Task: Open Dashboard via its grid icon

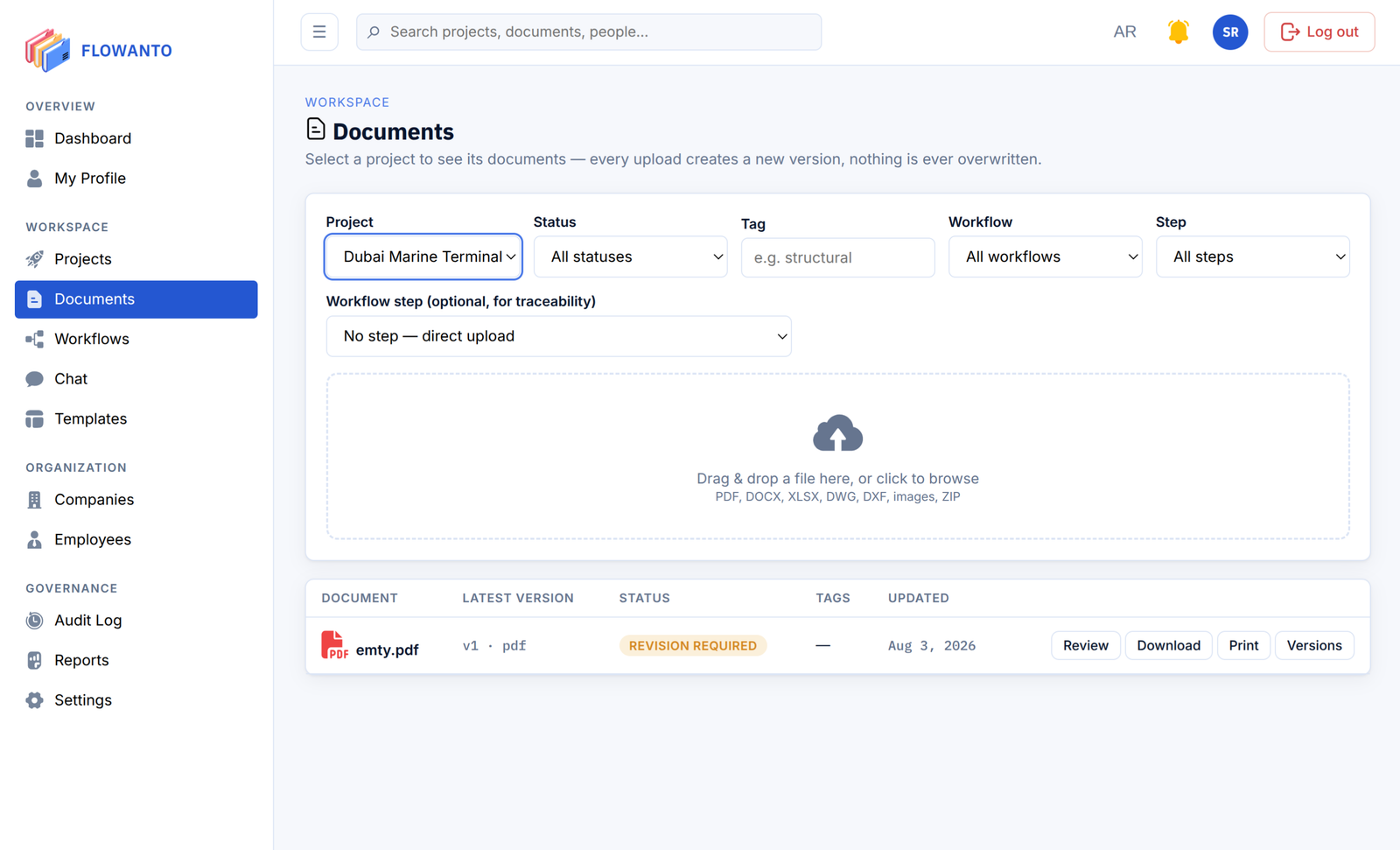Action: pos(34,138)
